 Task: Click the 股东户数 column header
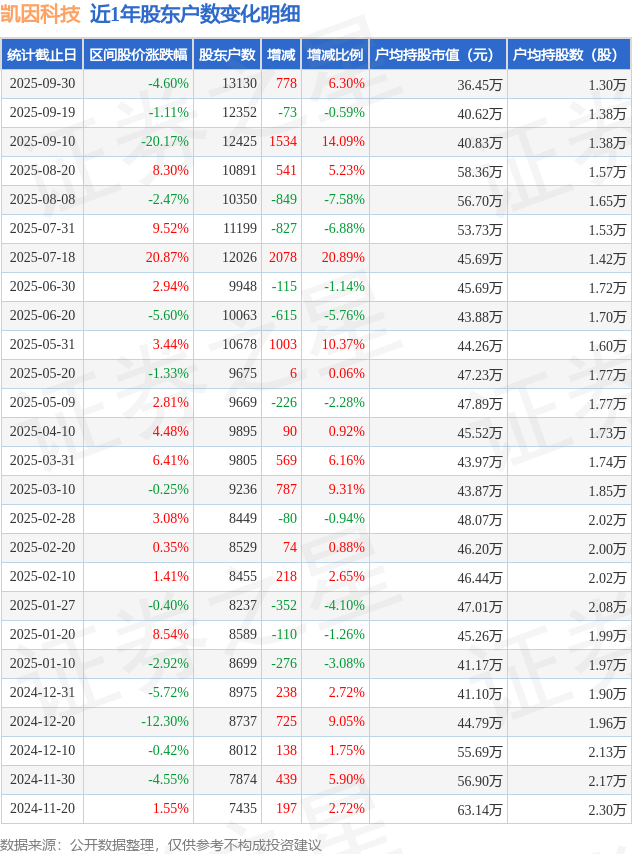coord(226,55)
